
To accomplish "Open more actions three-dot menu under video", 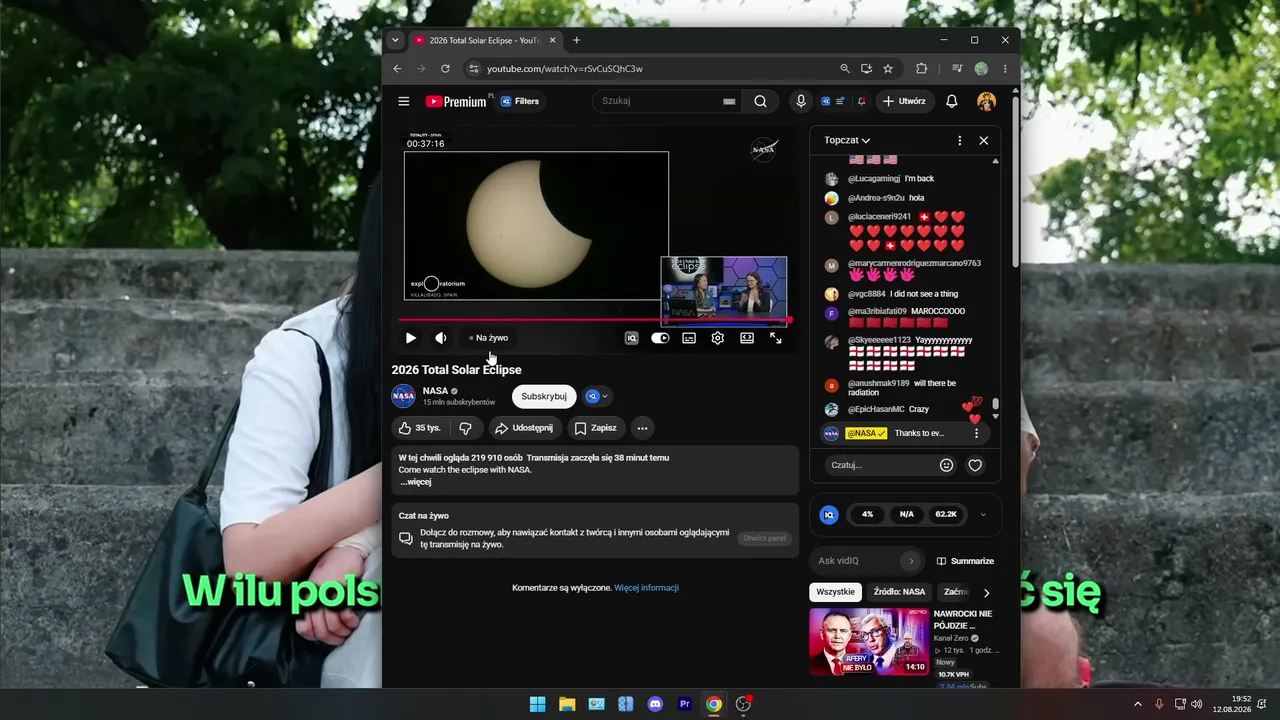I will 642,428.
